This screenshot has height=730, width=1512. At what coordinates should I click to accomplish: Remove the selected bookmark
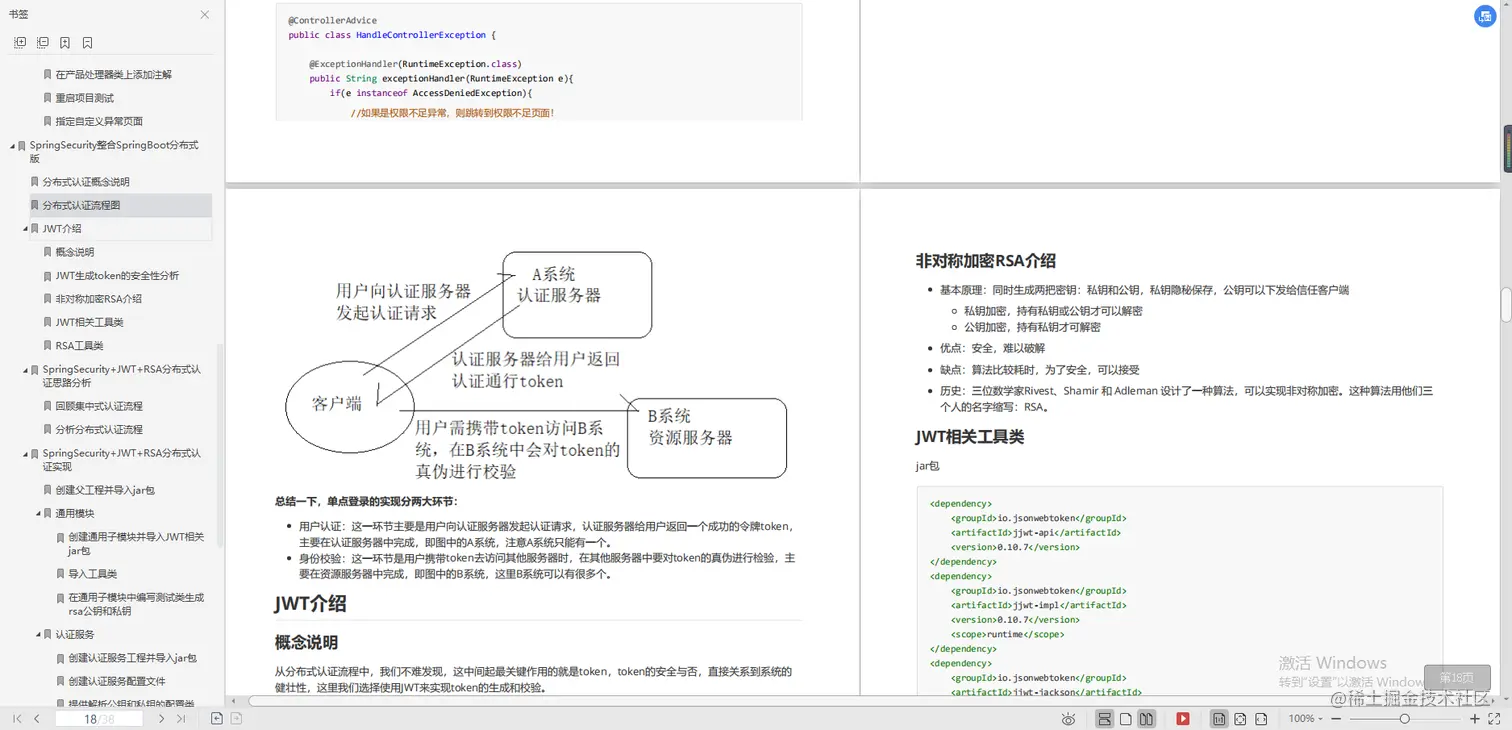[88, 42]
